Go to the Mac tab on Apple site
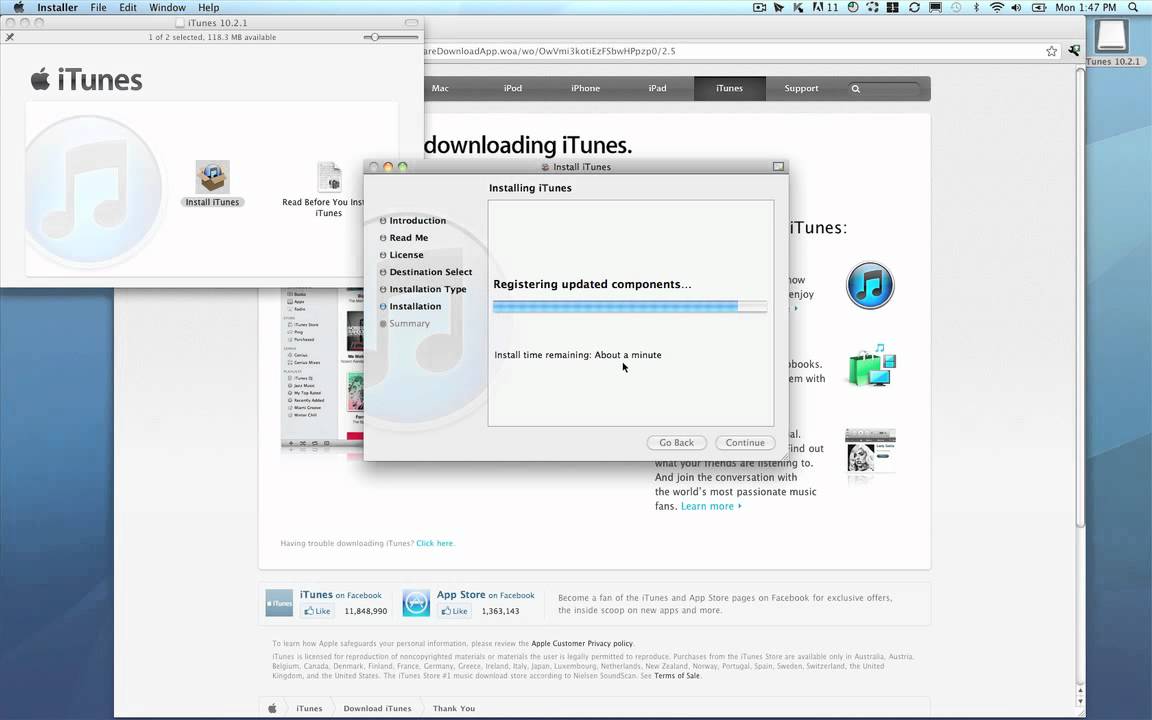This screenshot has width=1152, height=720. coord(440,88)
